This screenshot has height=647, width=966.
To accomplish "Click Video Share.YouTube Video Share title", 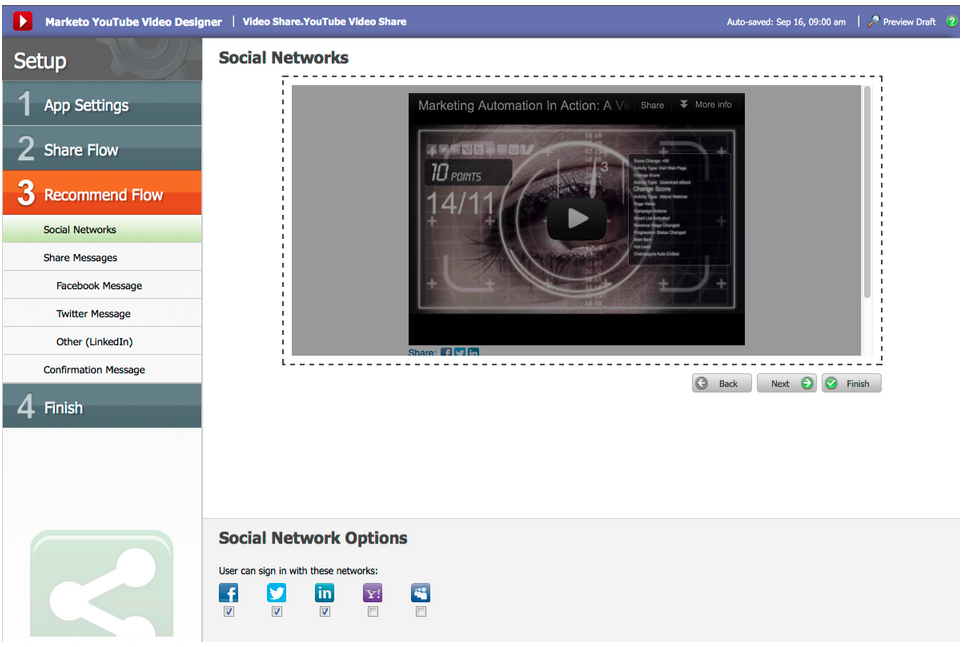I will pyautogui.click(x=325, y=22).
